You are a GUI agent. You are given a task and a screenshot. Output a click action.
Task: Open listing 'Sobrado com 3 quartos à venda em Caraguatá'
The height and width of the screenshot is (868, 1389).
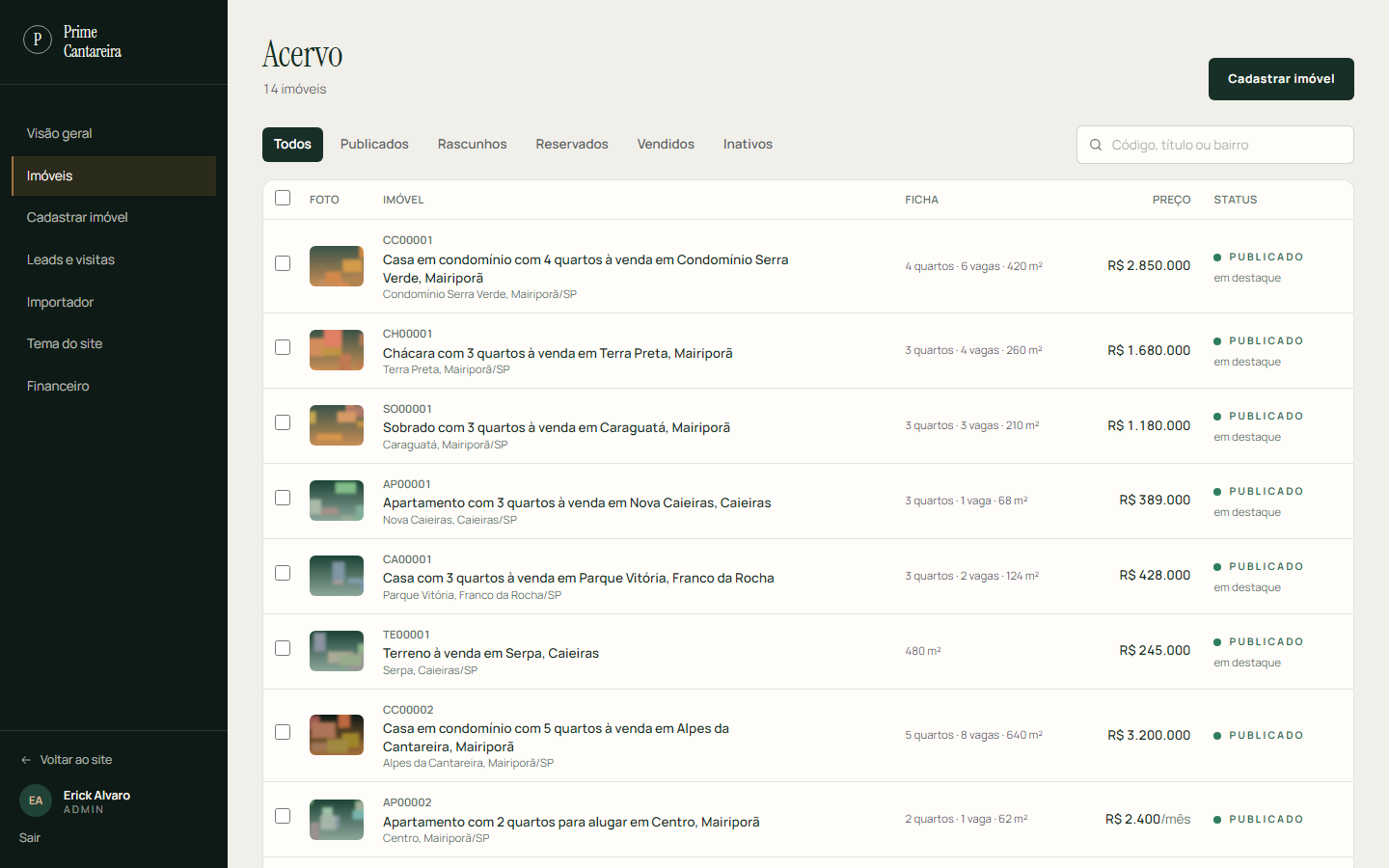[x=557, y=427]
